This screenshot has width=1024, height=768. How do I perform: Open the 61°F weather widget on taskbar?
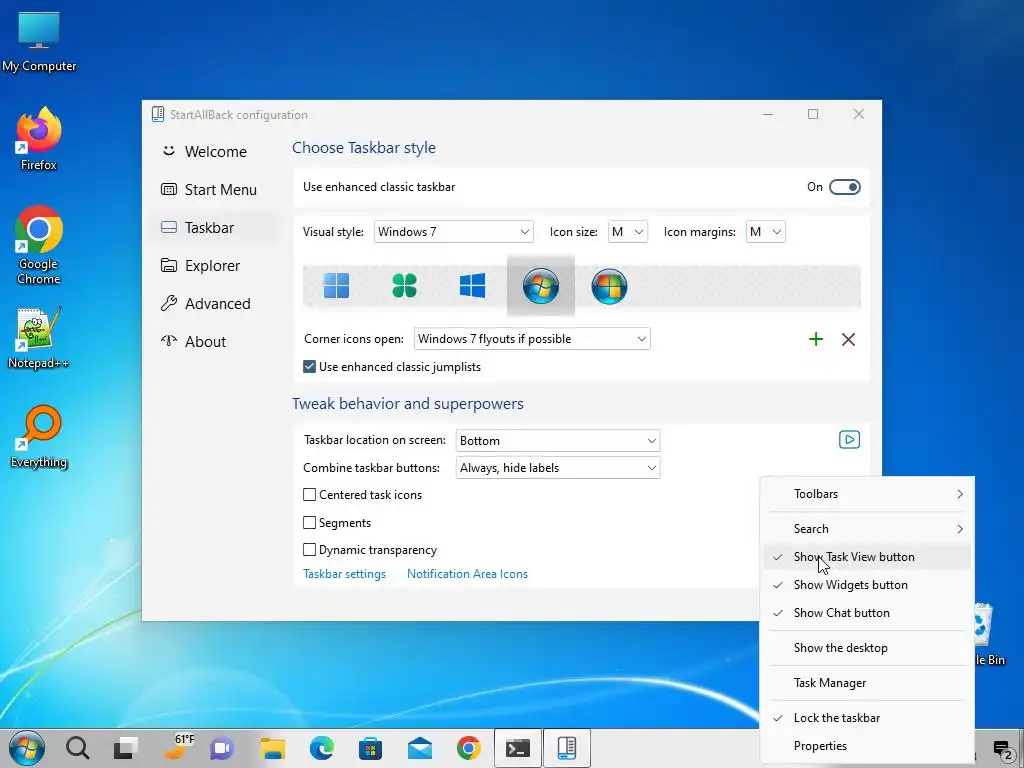(177, 747)
